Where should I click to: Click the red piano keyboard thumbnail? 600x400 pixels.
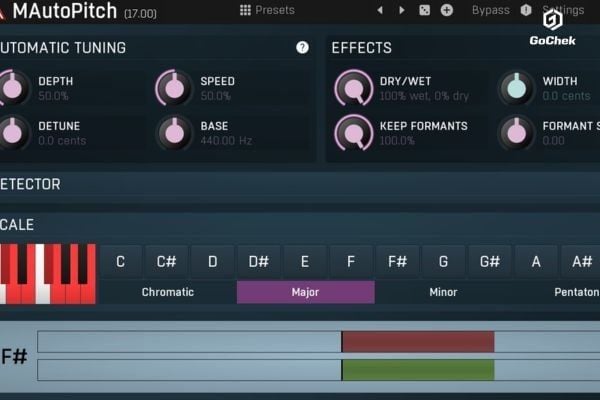click(x=47, y=273)
